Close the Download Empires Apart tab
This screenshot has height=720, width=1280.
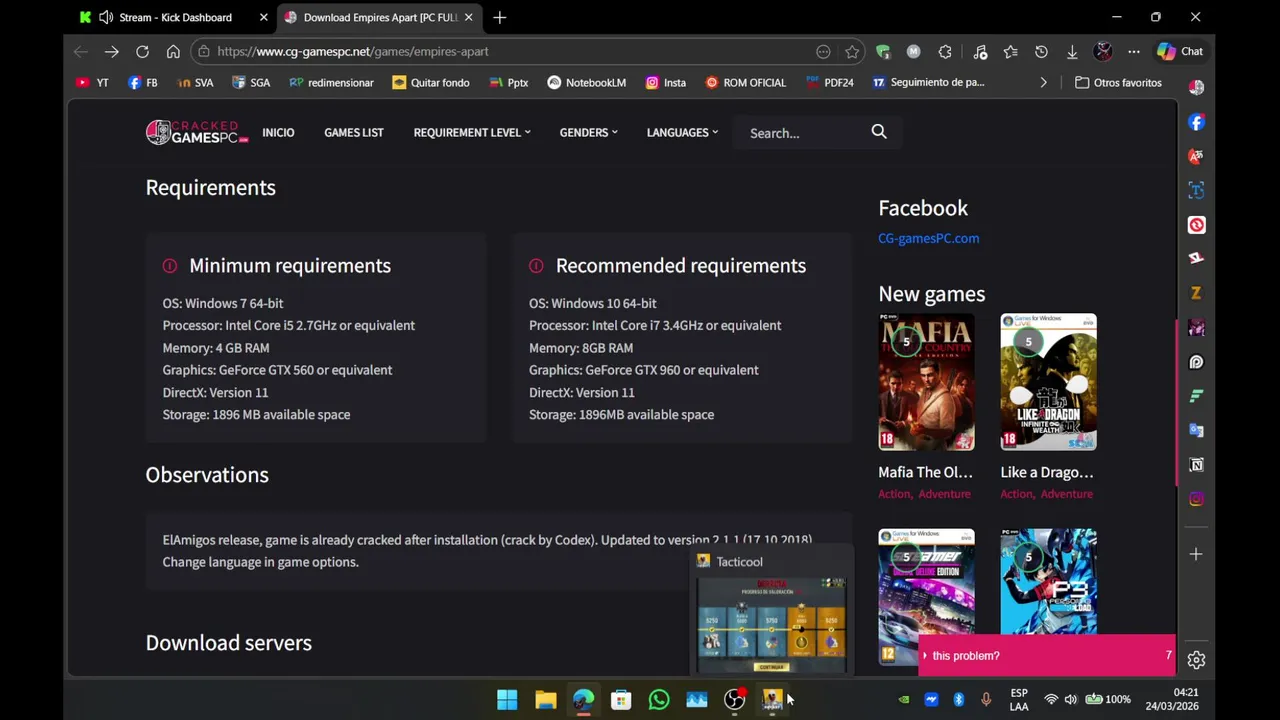click(468, 17)
